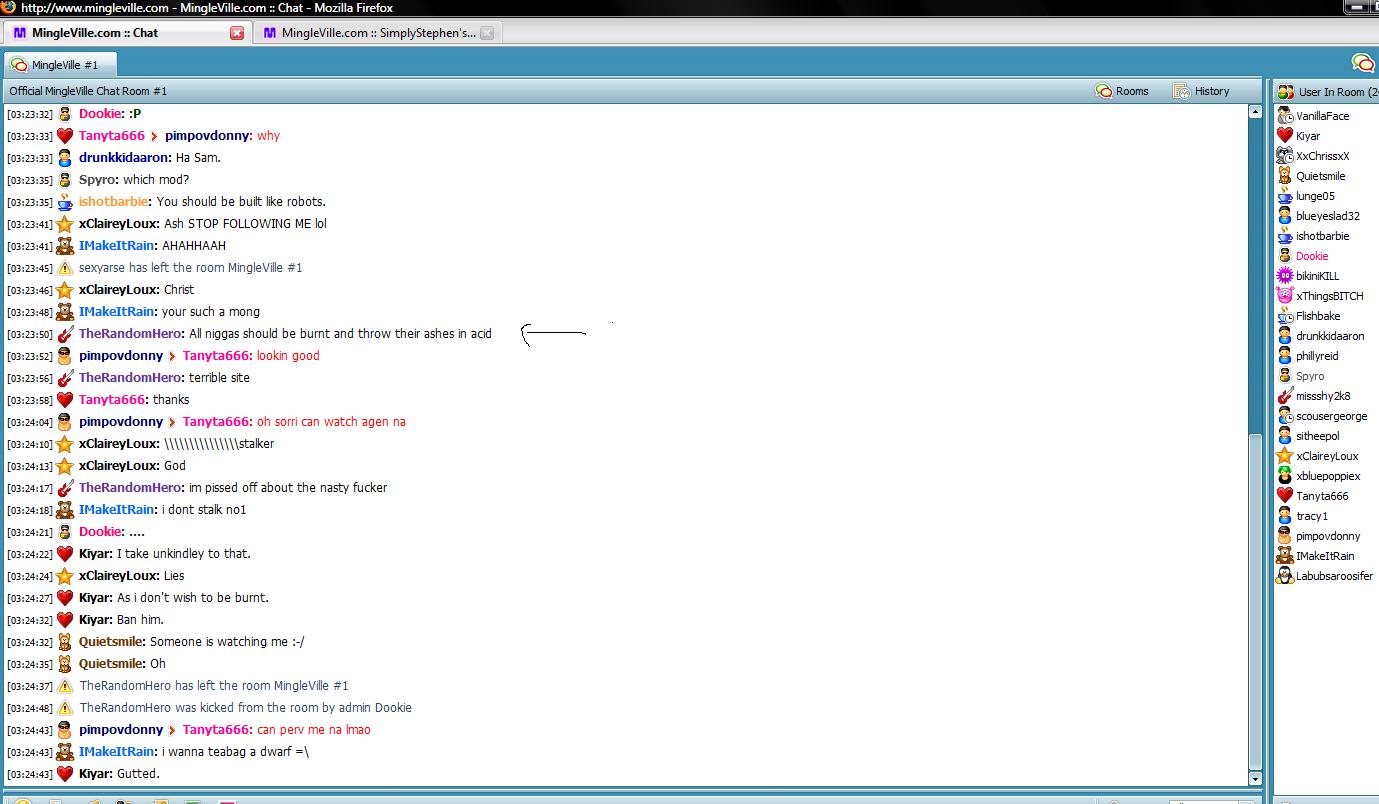
Task: Click the message 'i dont stalk no1'
Action: (x=204, y=510)
